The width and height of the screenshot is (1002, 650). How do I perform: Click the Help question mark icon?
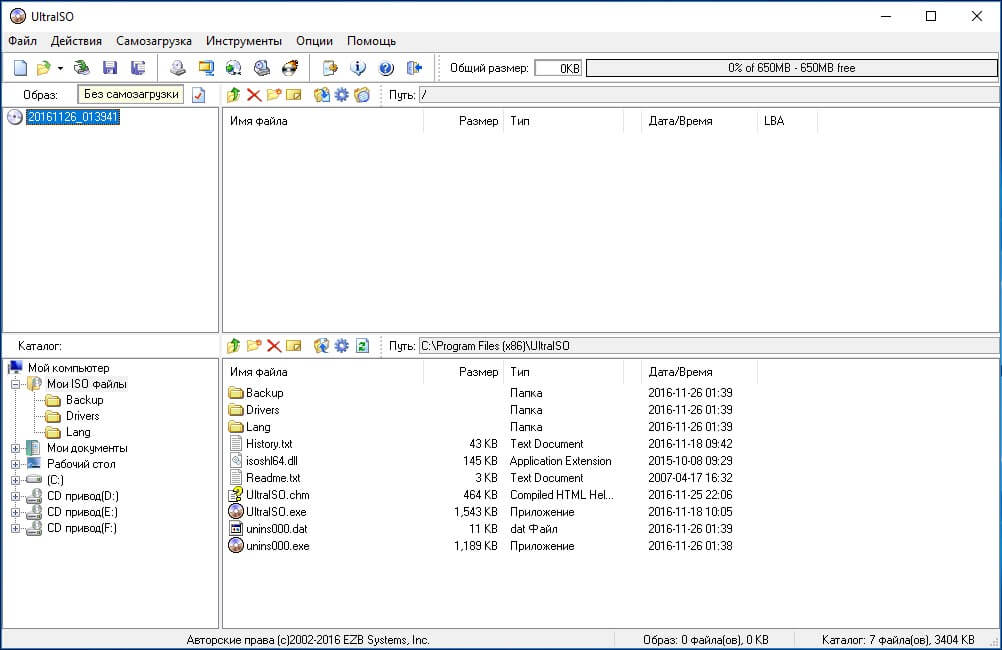[386, 68]
